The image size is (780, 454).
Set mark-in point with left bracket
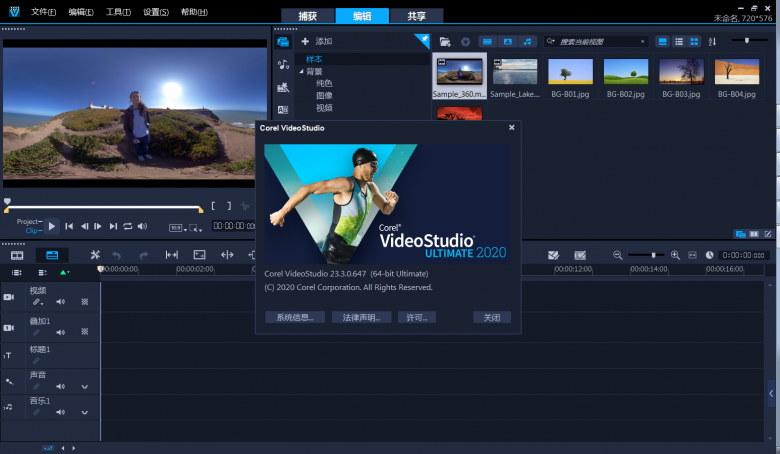point(213,206)
